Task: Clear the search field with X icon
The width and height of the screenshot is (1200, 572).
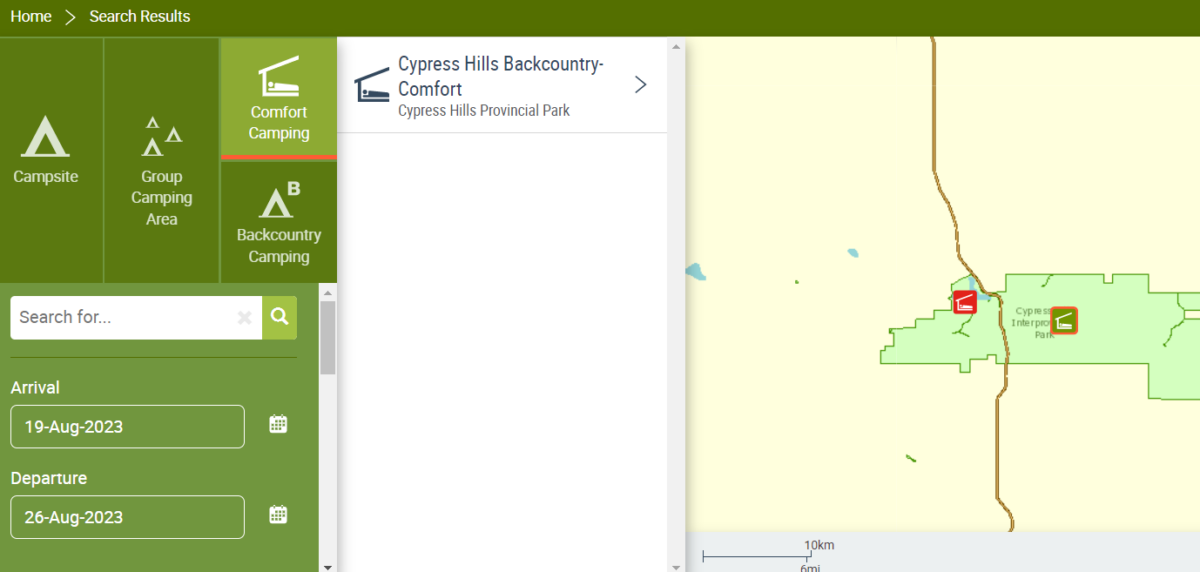Action: (244, 317)
